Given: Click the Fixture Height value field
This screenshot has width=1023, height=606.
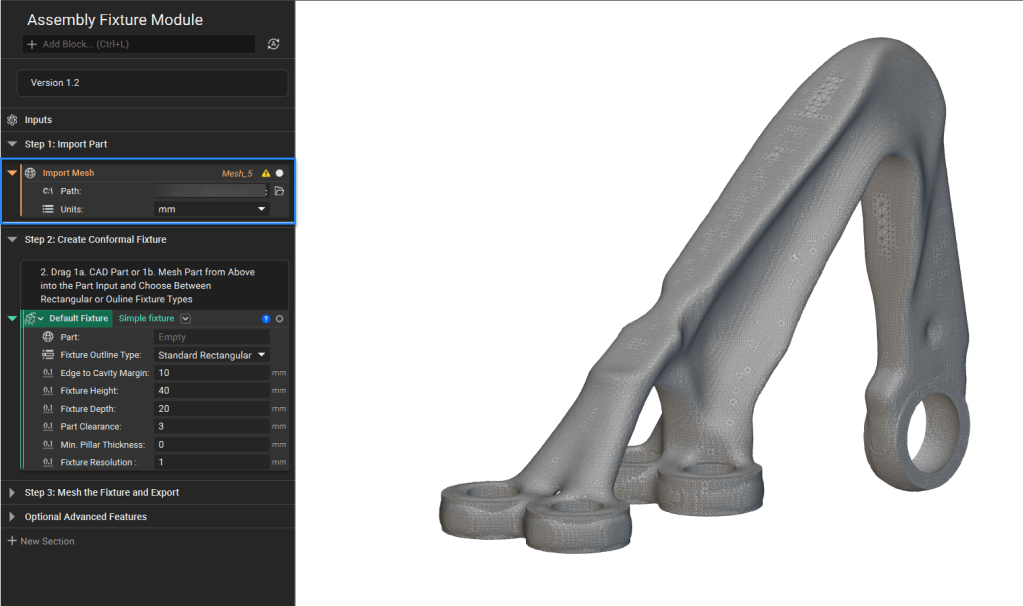Looking at the screenshot, I should click(212, 391).
